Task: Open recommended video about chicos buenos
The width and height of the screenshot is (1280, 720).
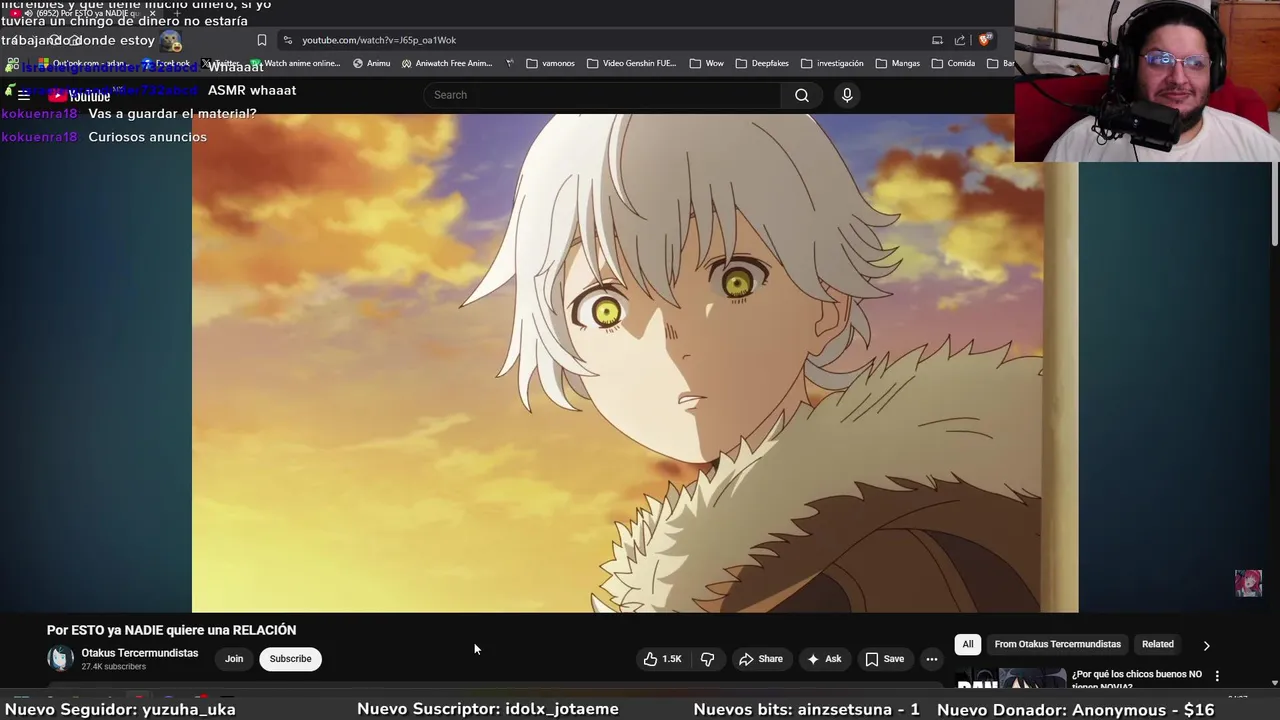Action: tap(1137, 679)
